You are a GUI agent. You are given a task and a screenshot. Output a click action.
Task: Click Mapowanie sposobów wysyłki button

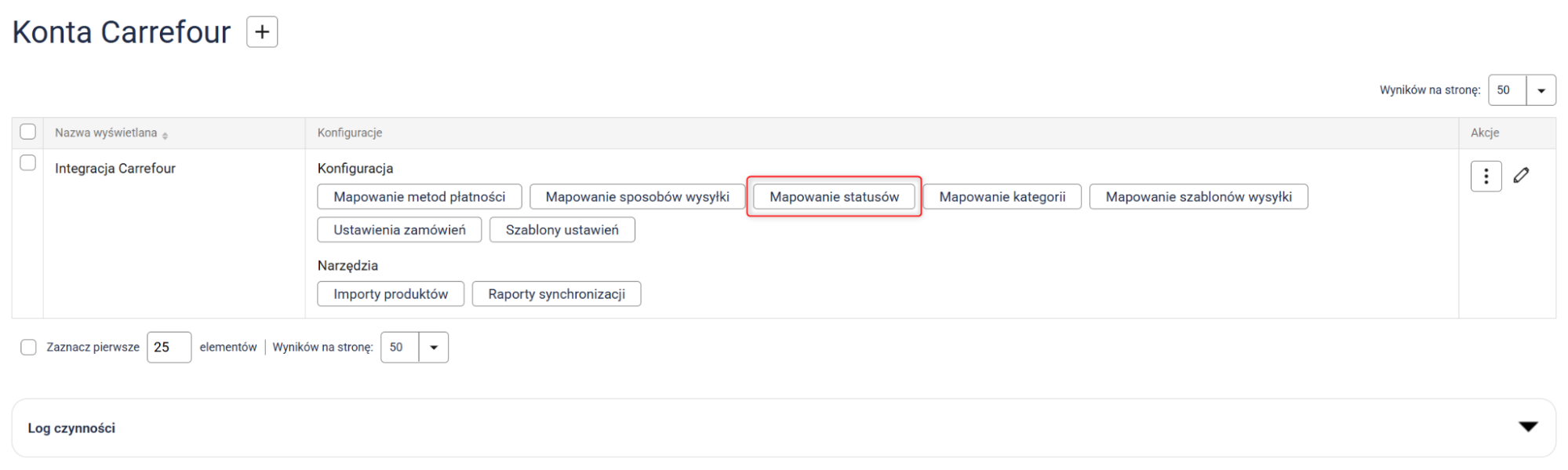pos(637,197)
